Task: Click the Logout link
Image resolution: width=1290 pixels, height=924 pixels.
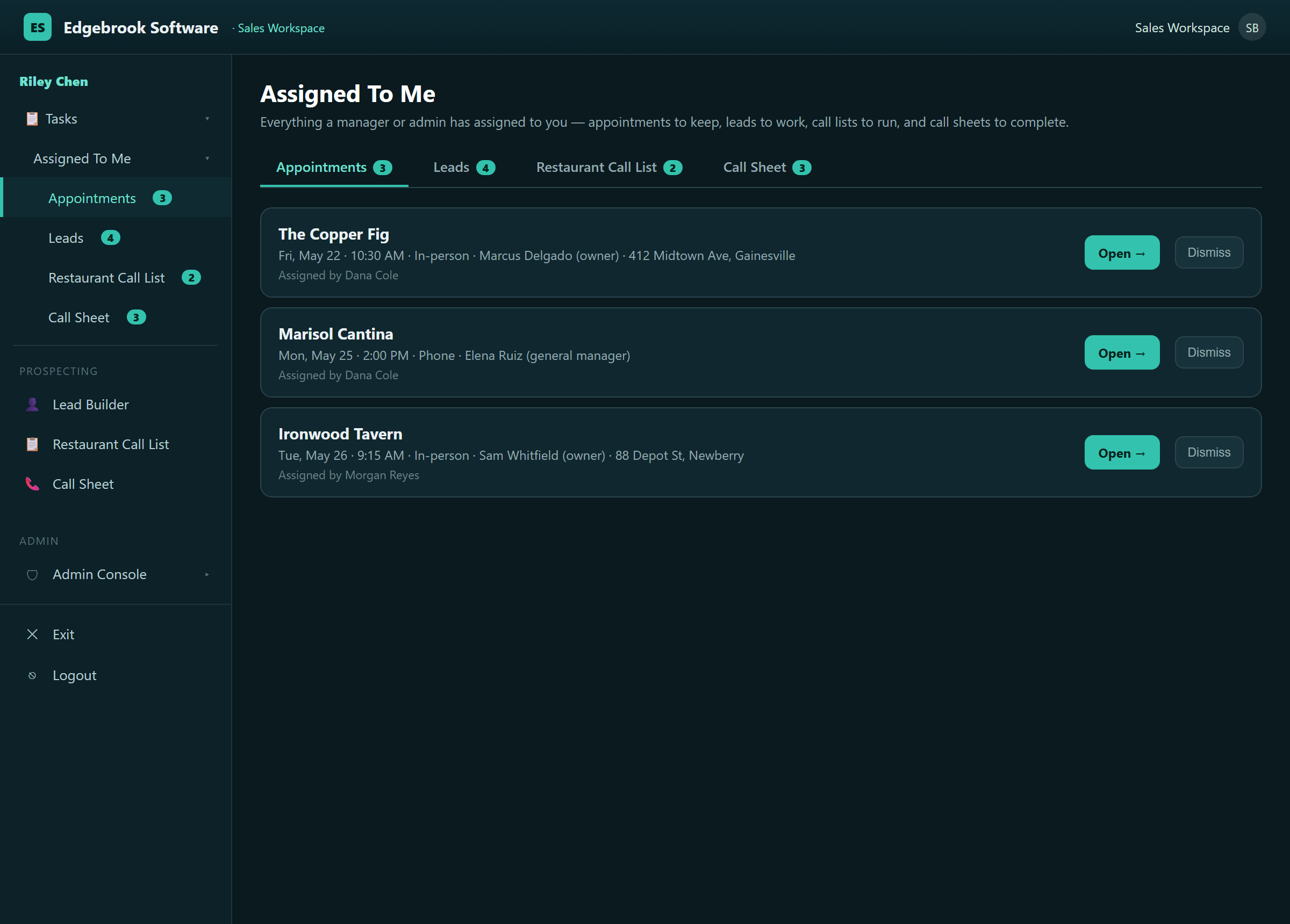Action: [x=116, y=675]
